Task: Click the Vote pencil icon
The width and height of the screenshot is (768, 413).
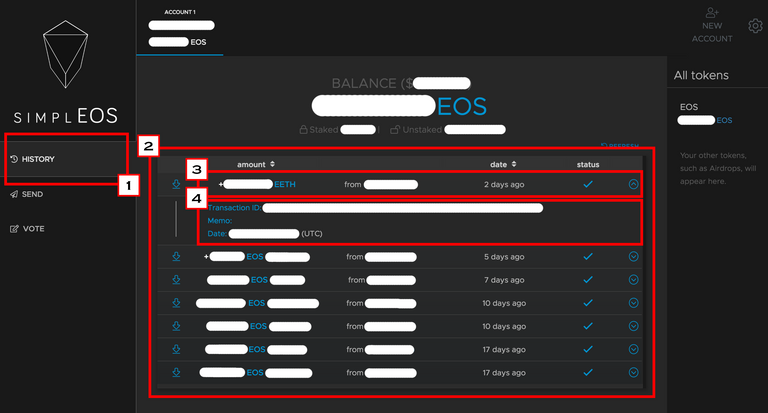Action: 14,229
